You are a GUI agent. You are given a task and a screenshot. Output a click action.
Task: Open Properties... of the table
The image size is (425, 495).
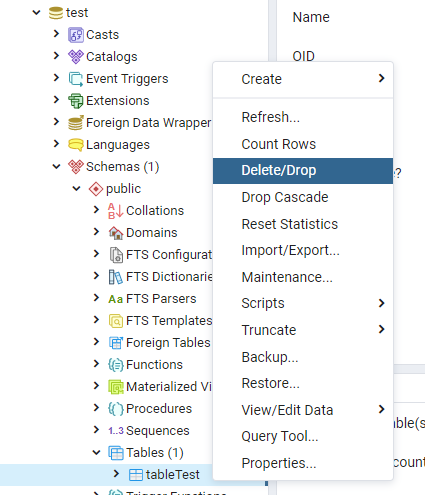click(x=303, y=463)
